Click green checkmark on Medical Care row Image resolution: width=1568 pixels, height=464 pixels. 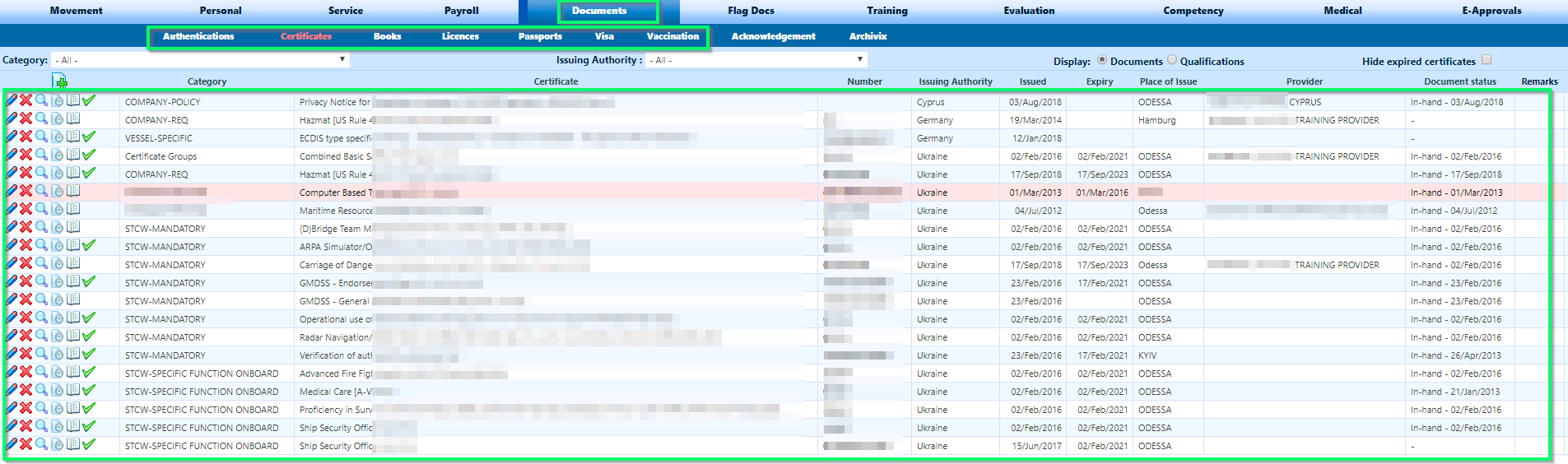(89, 390)
